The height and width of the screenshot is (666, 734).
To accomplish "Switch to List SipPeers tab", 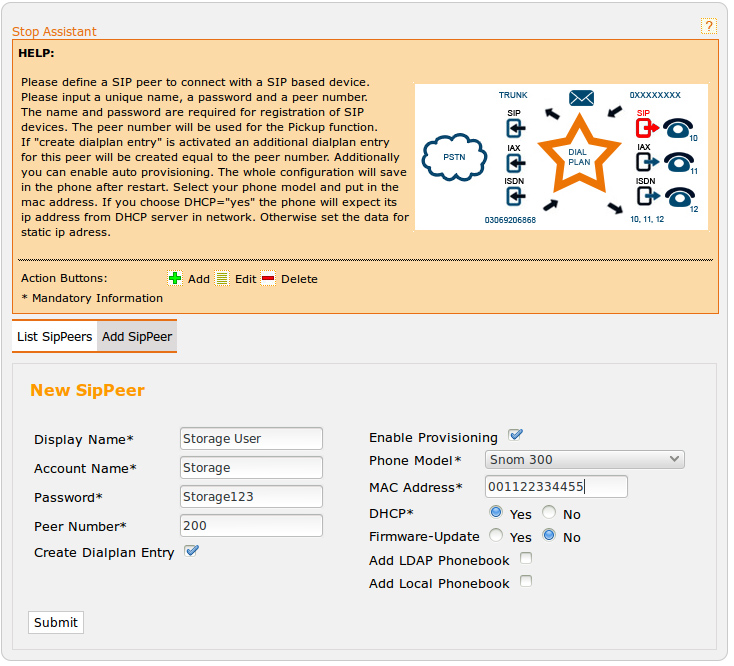I will click(x=54, y=337).
